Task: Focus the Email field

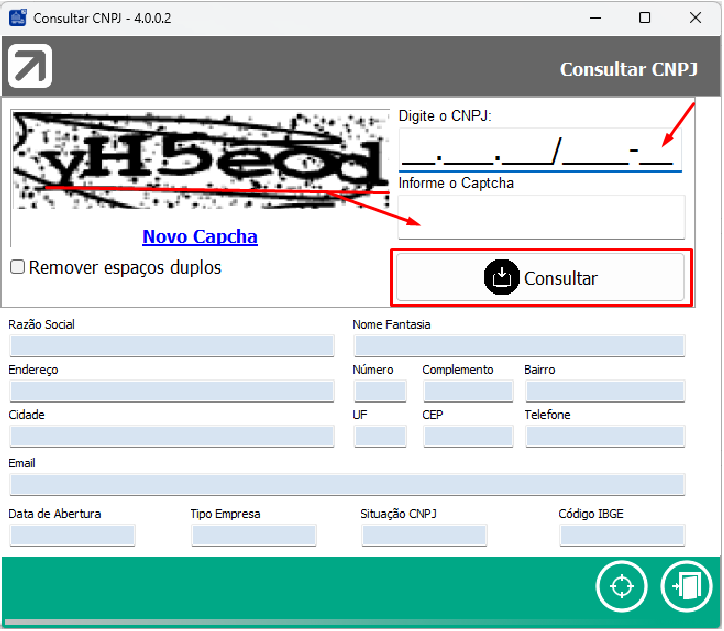Action: (x=347, y=485)
